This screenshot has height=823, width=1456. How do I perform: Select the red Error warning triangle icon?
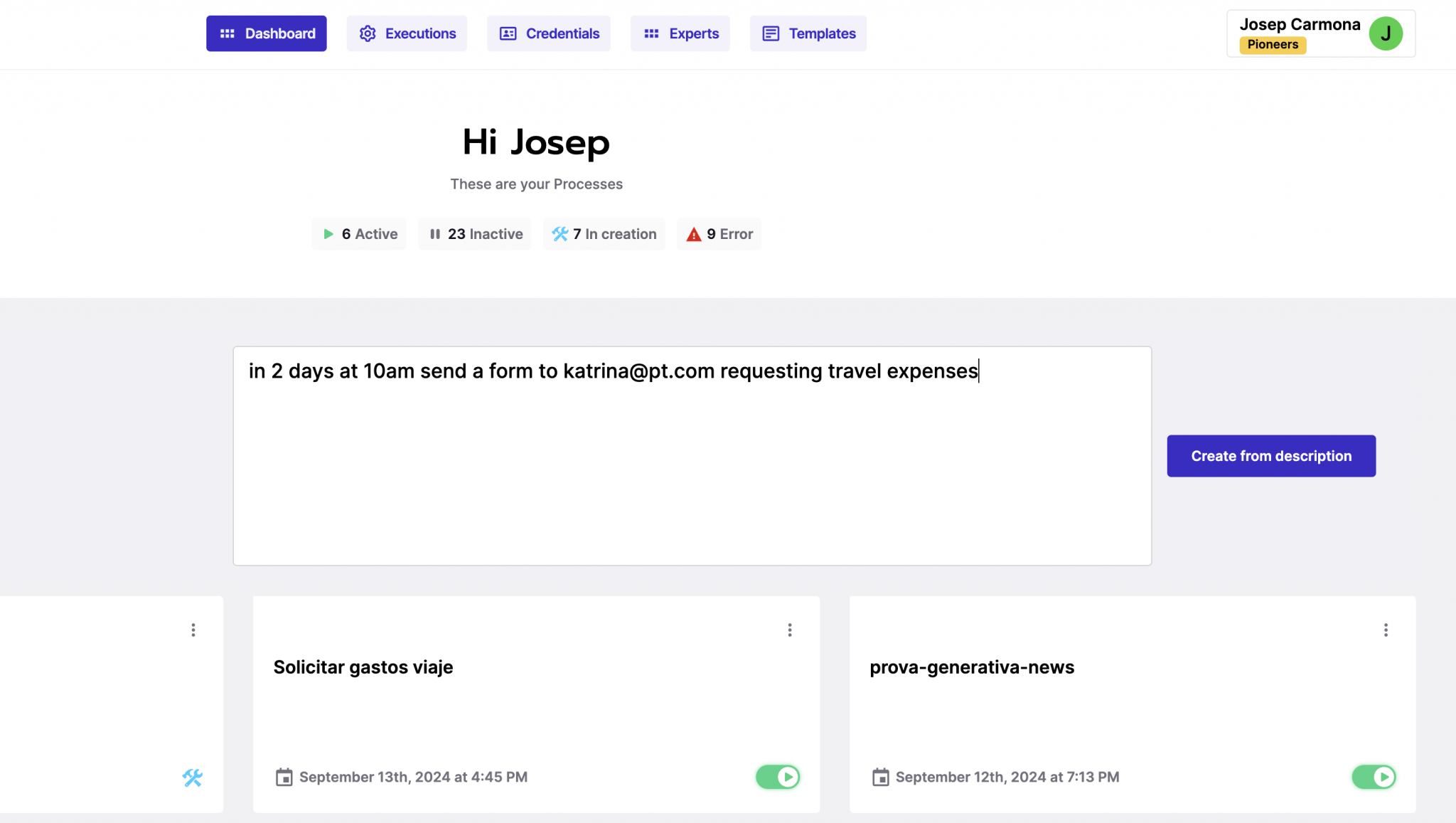pyautogui.click(x=692, y=233)
